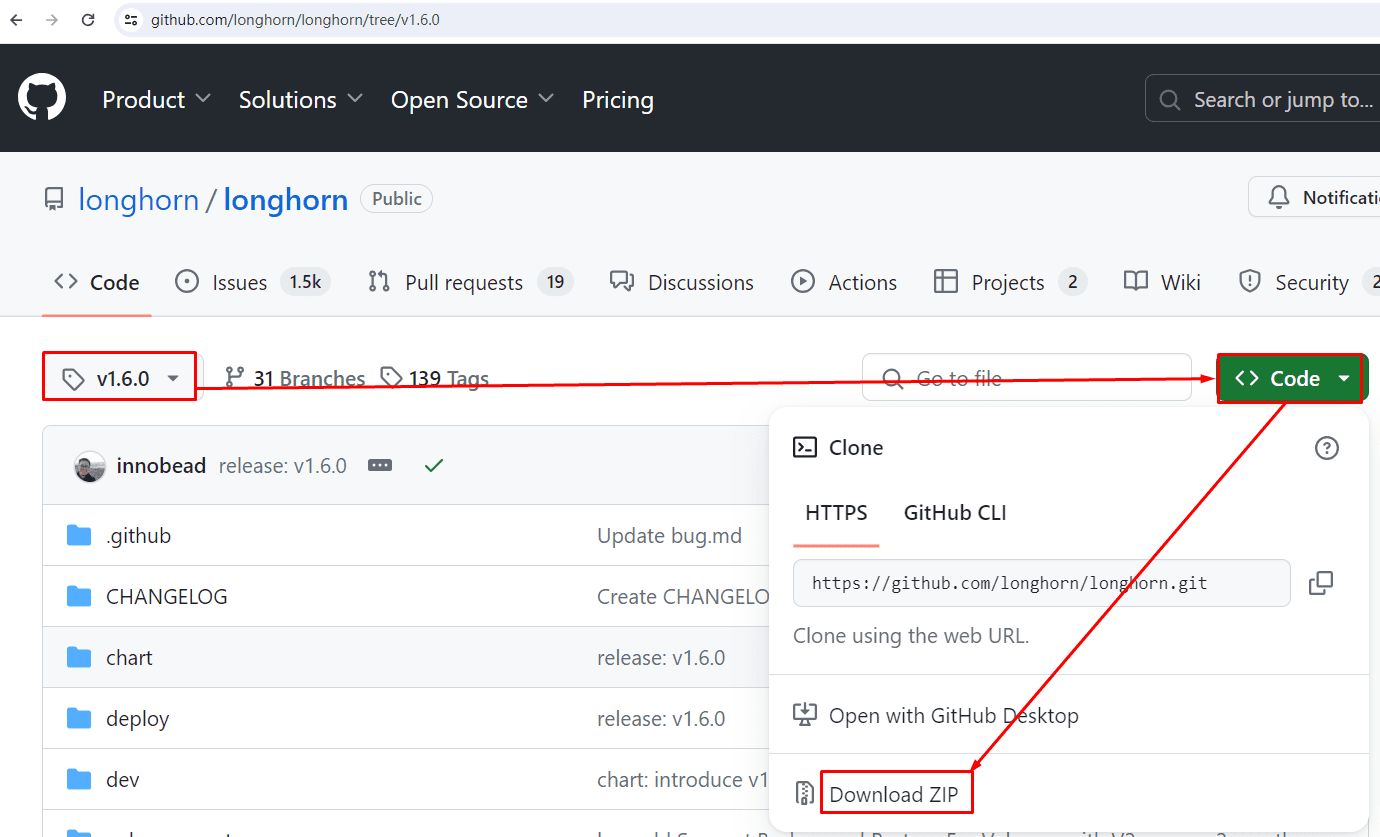The image size is (1380, 837).
Task: Open the dev folder
Action: (122, 780)
